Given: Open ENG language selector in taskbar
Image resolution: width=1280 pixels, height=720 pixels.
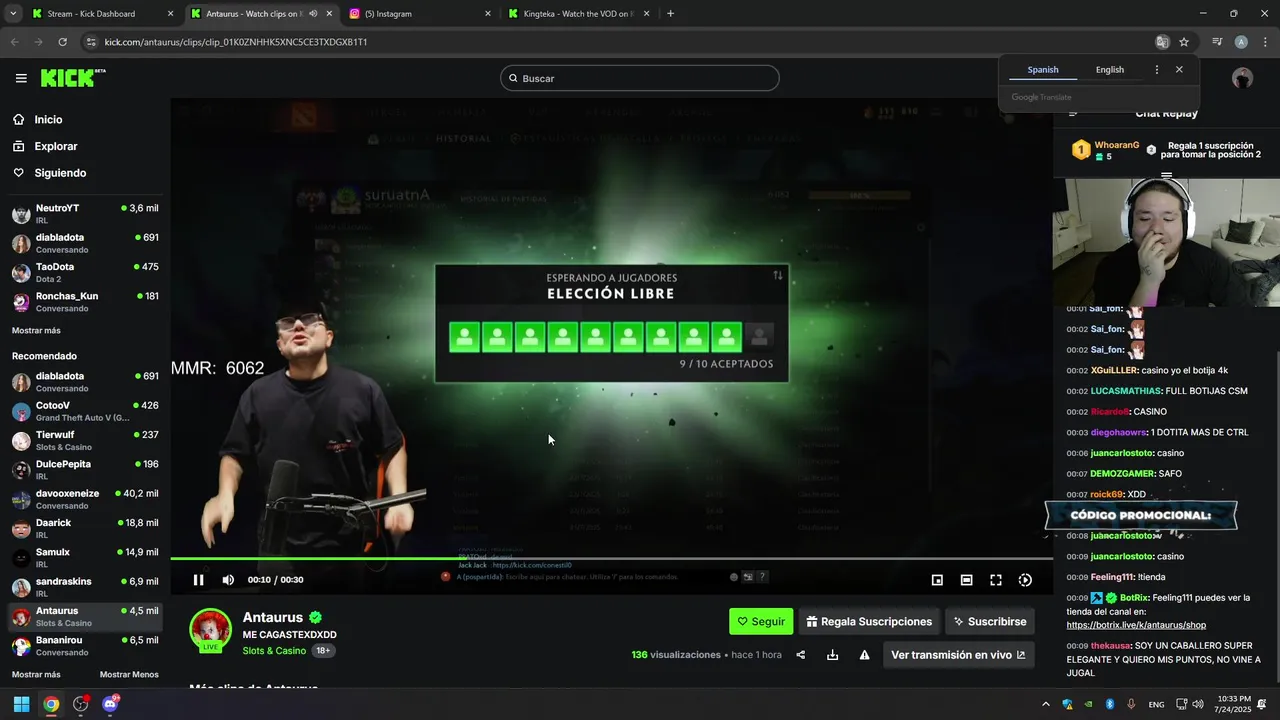Looking at the screenshot, I should click(1156, 705).
